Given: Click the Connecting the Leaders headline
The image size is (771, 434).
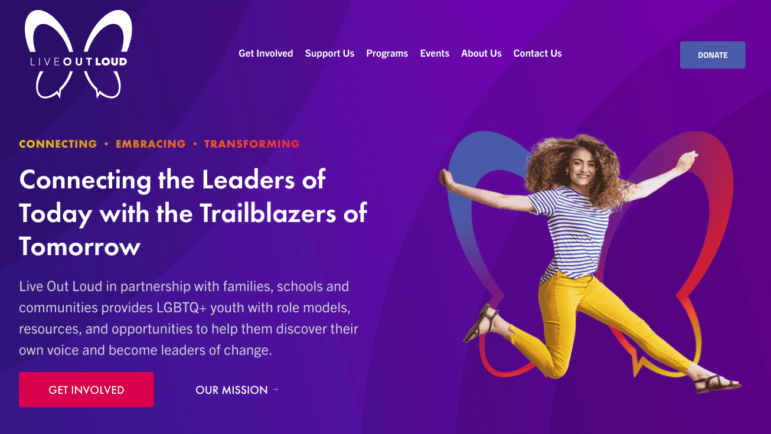Looking at the screenshot, I should (193, 213).
